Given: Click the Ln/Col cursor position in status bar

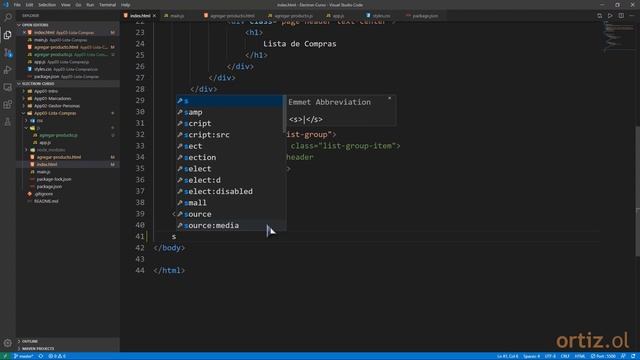Looking at the screenshot, I should (x=507, y=356).
